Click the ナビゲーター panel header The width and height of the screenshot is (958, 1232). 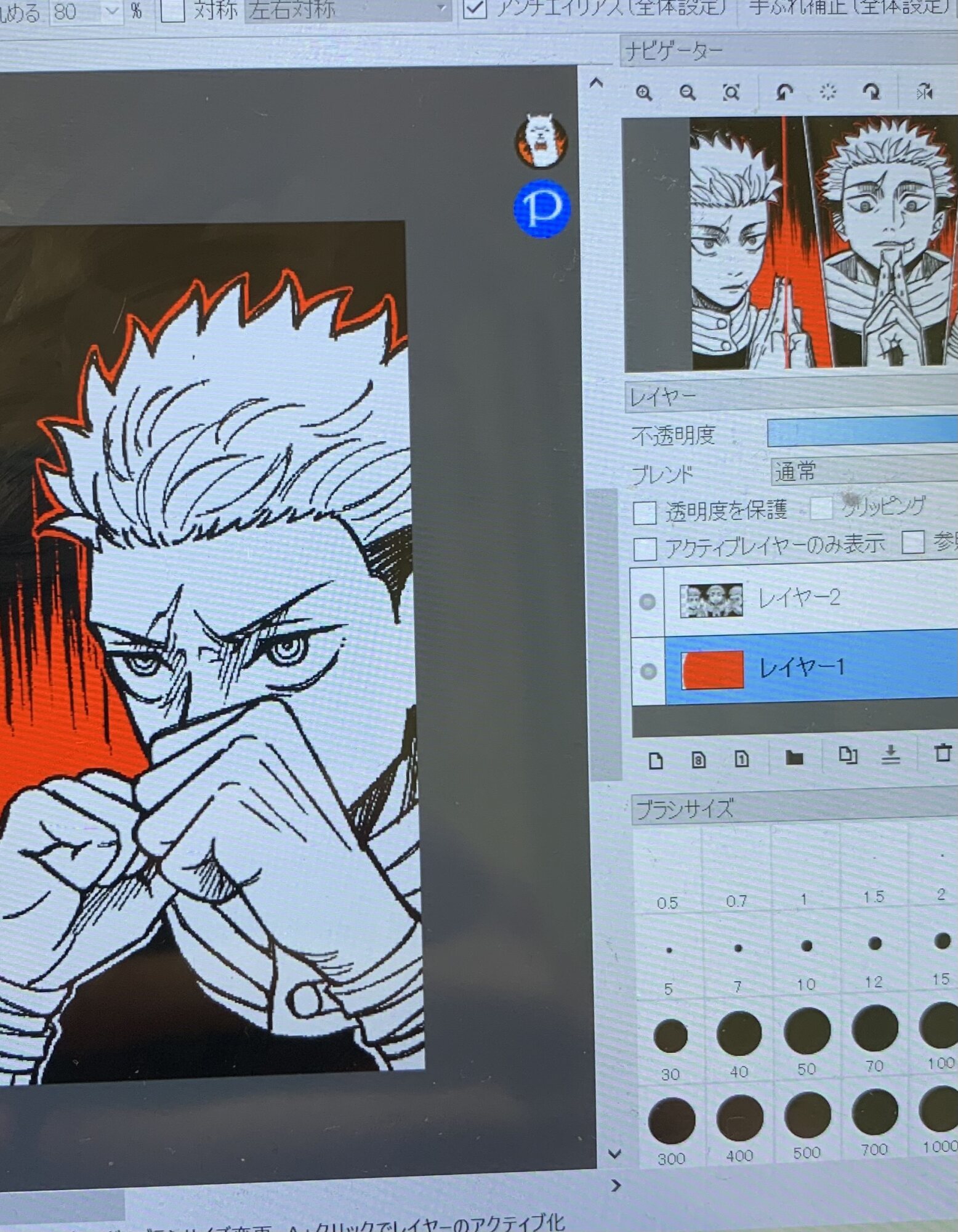(x=789, y=51)
